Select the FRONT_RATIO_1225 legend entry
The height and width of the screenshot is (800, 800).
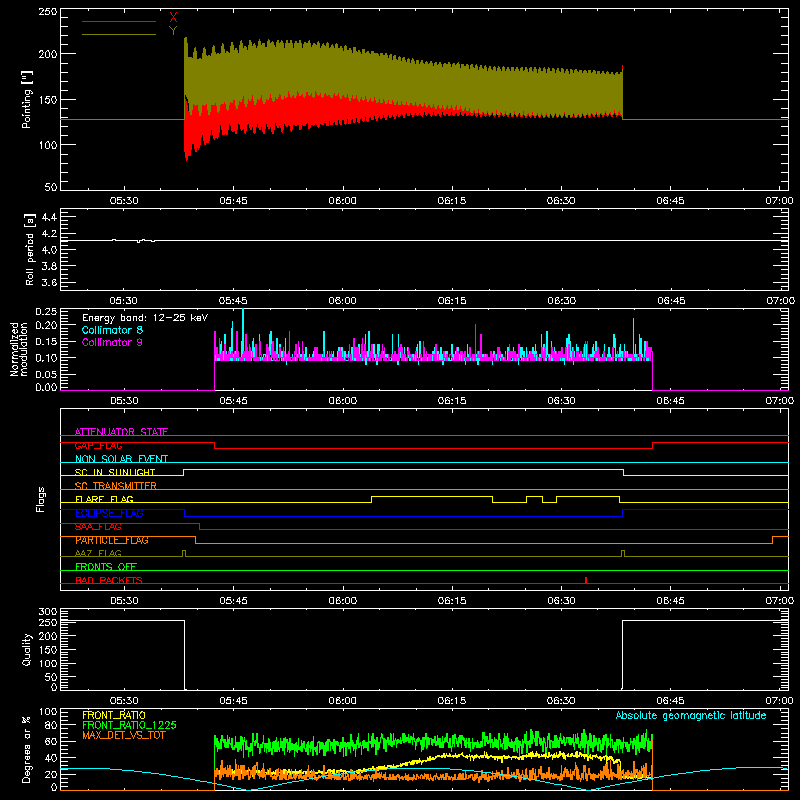pos(130,725)
